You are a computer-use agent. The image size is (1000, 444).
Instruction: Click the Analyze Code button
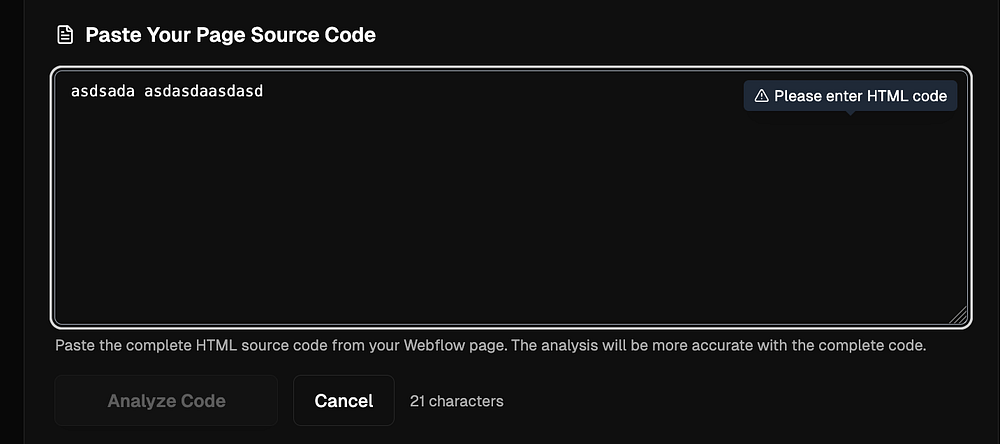(x=166, y=401)
